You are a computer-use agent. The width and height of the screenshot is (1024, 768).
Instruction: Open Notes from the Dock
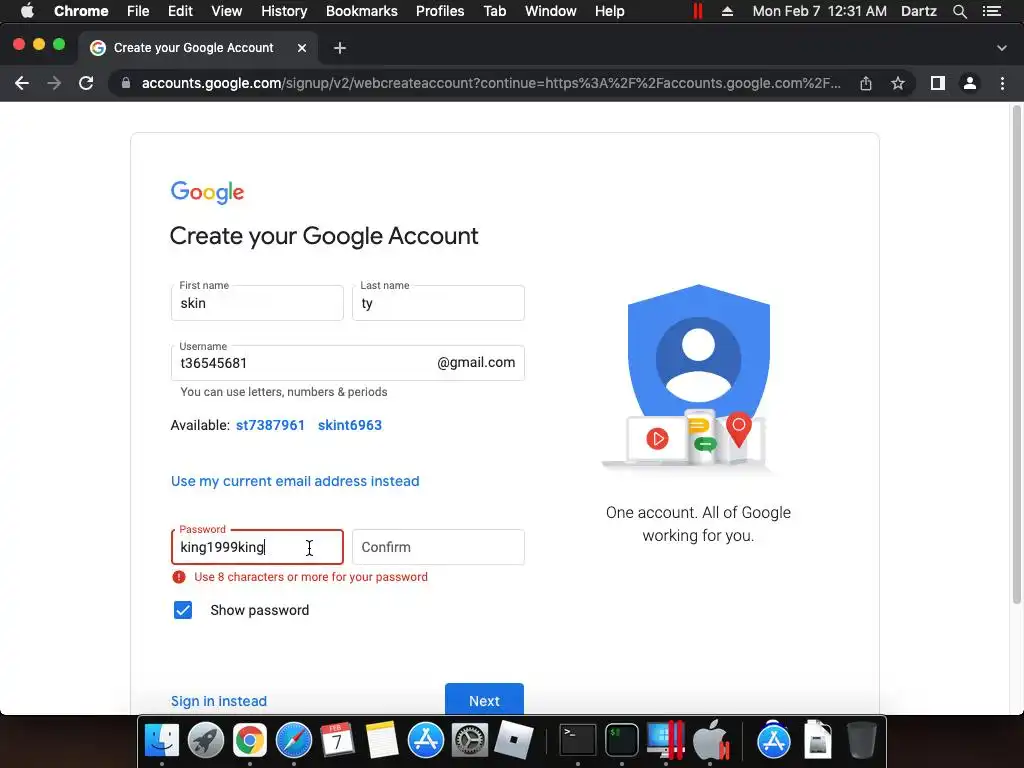pyautogui.click(x=381, y=741)
